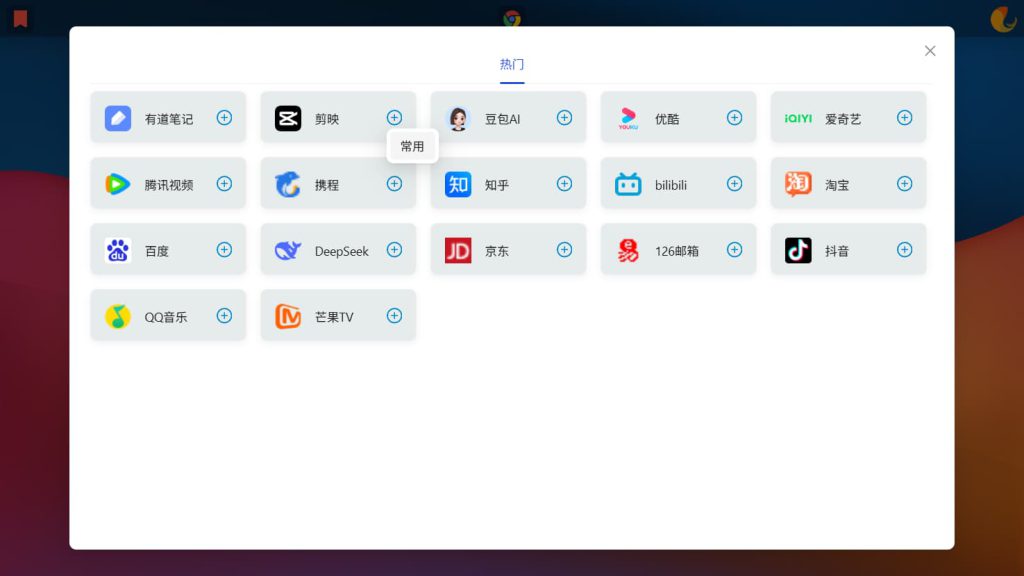Add 京东 using its plus button

click(x=564, y=249)
